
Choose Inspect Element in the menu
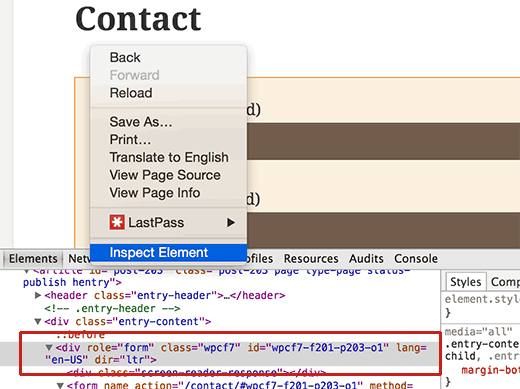pyautogui.click(x=168, y=252)
